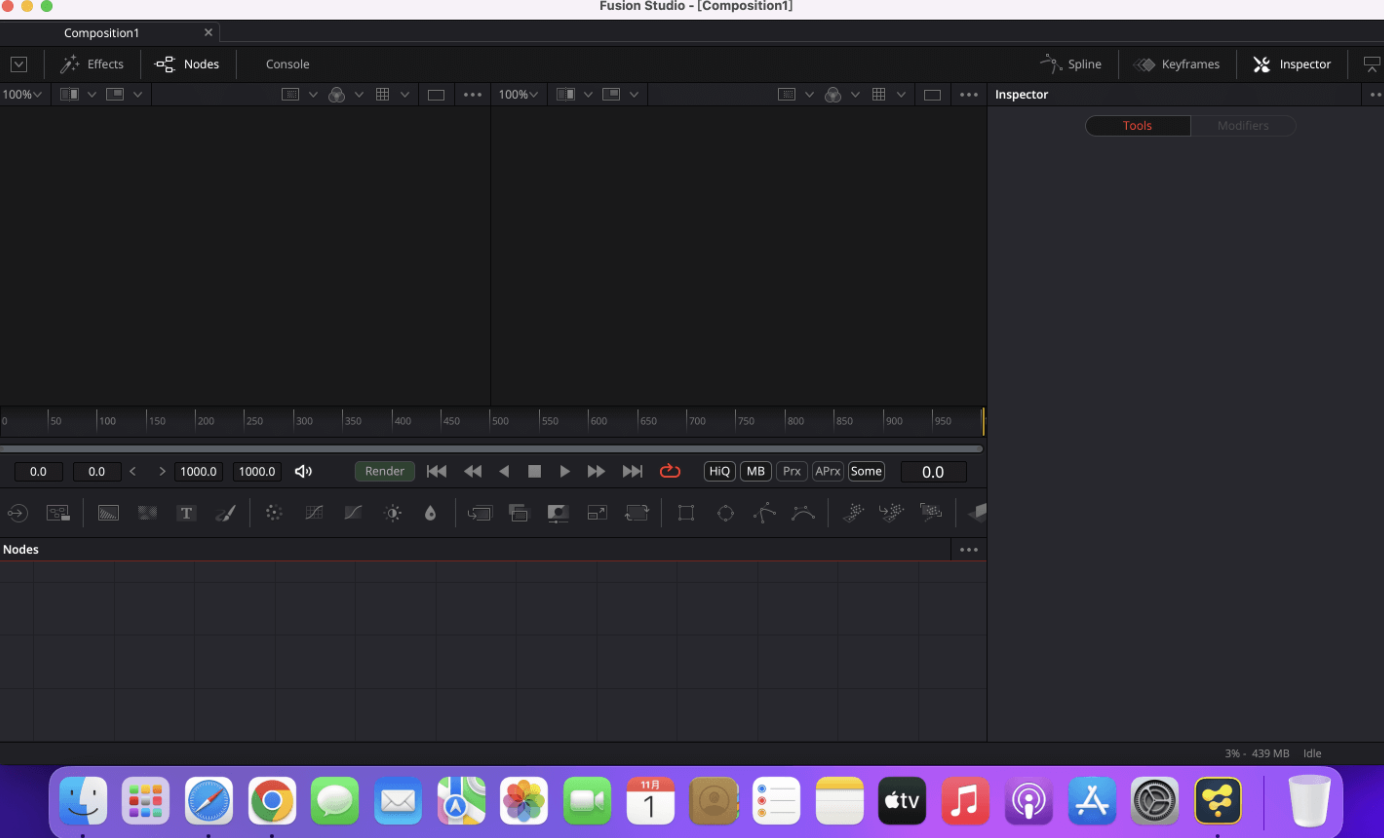Click the Render button
Image resolution: width=1384 pixels, height=838 pixels.
tap(384, 471)
